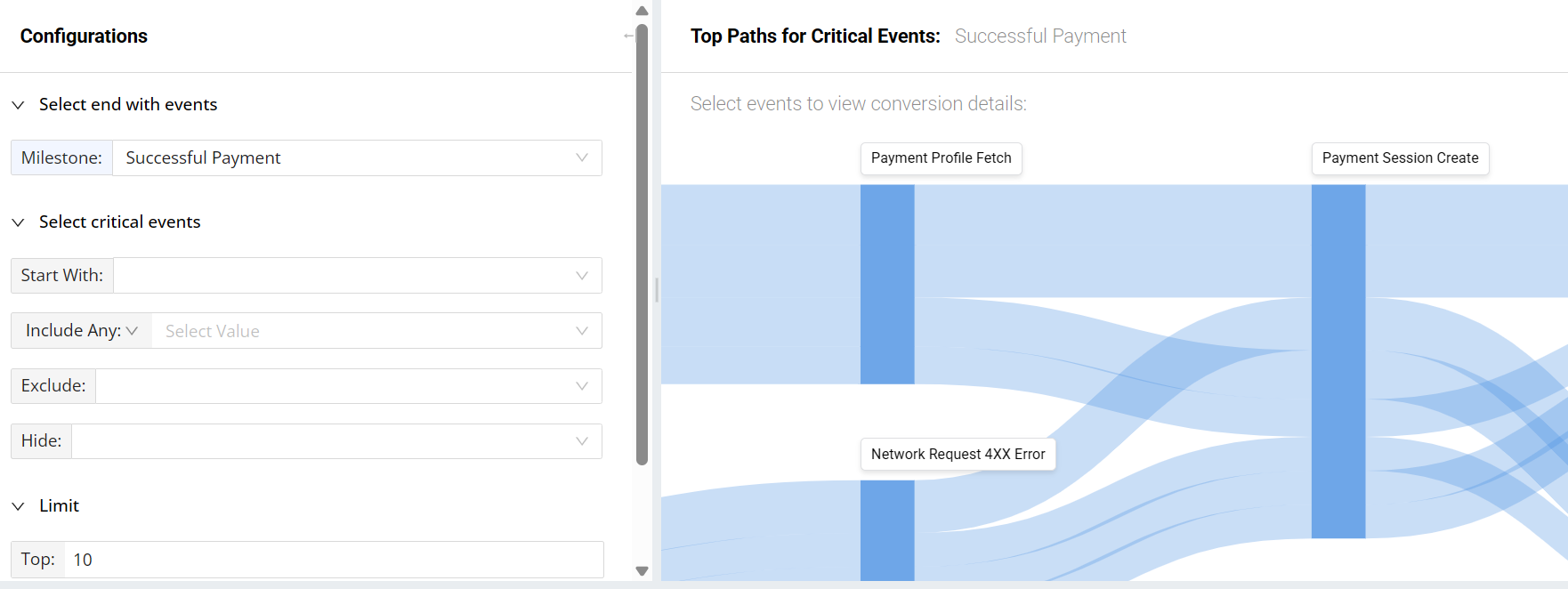Open the Select Value dropdown
Viewport: 1568px width, 589px height.
(x=376, y=331)
